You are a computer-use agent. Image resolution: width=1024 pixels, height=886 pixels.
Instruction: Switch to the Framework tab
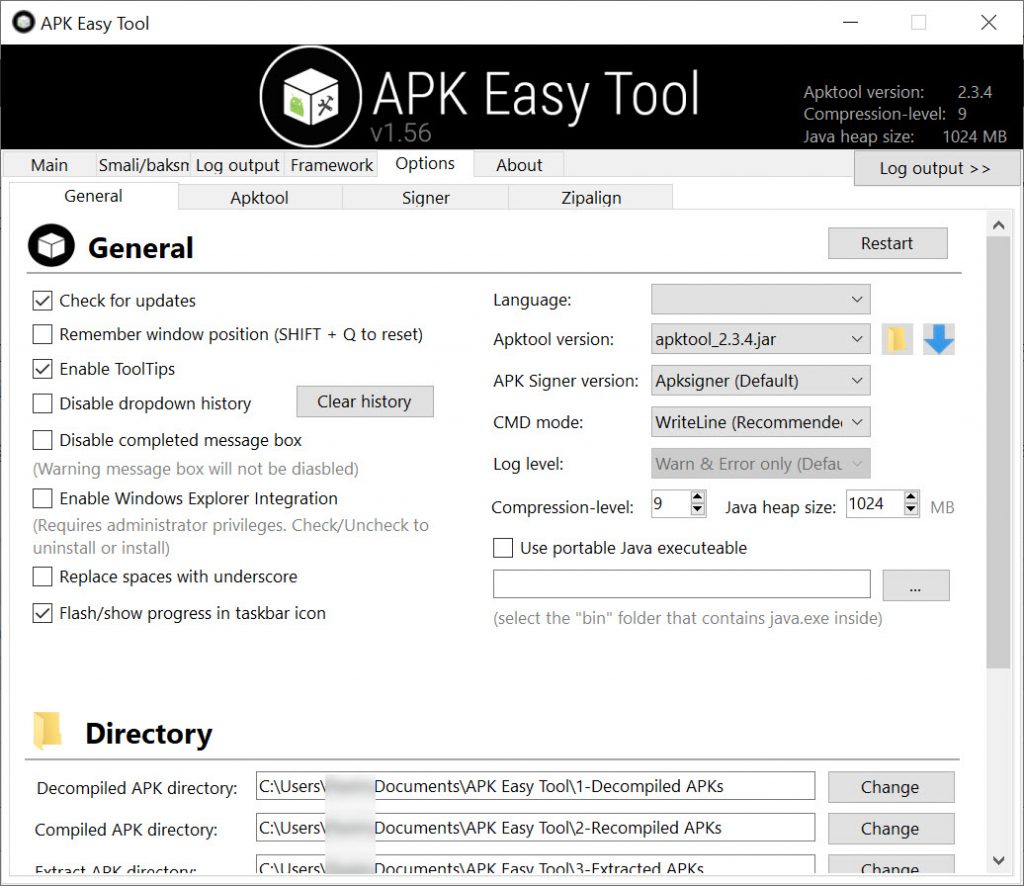(332, 165)
